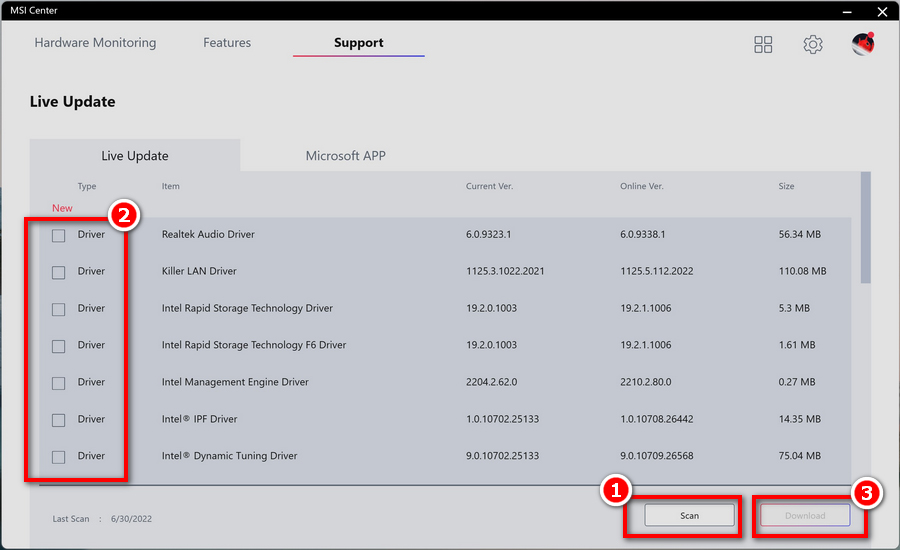Select the Microsoft APP sub-tab

346,156
